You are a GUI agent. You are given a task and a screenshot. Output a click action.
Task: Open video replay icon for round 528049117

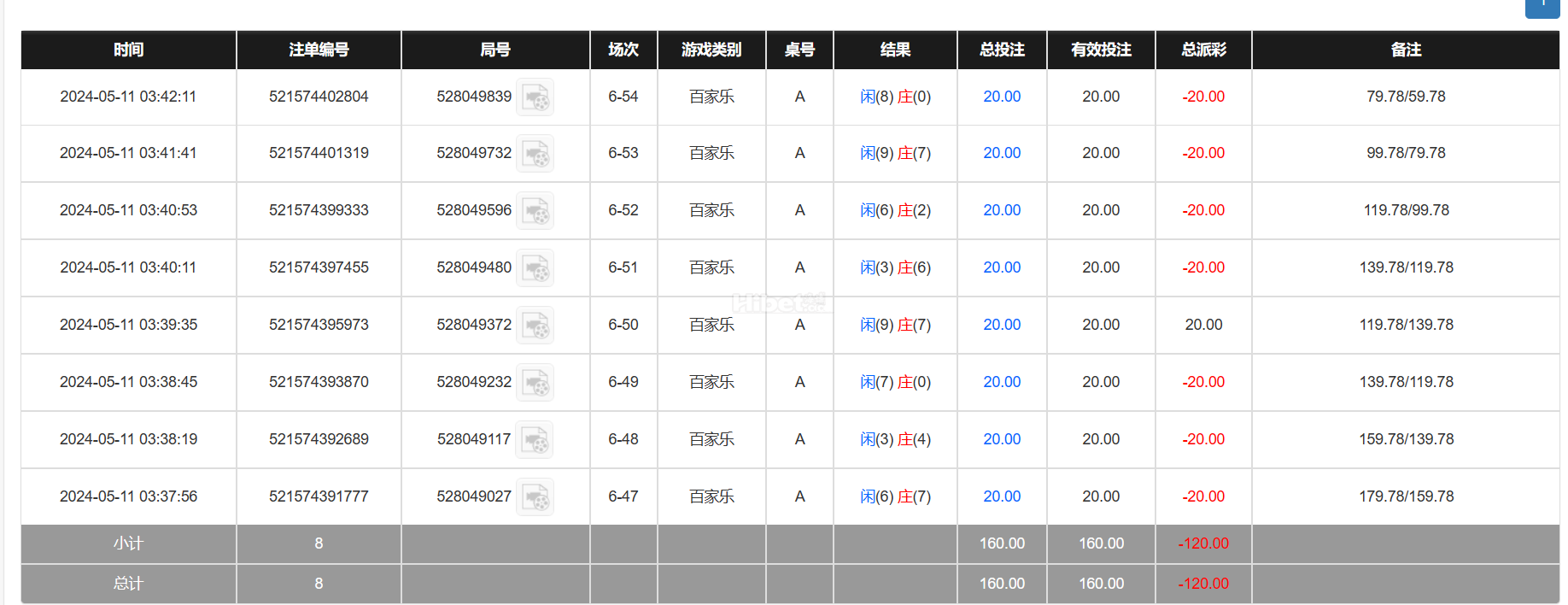click(535, 439)
